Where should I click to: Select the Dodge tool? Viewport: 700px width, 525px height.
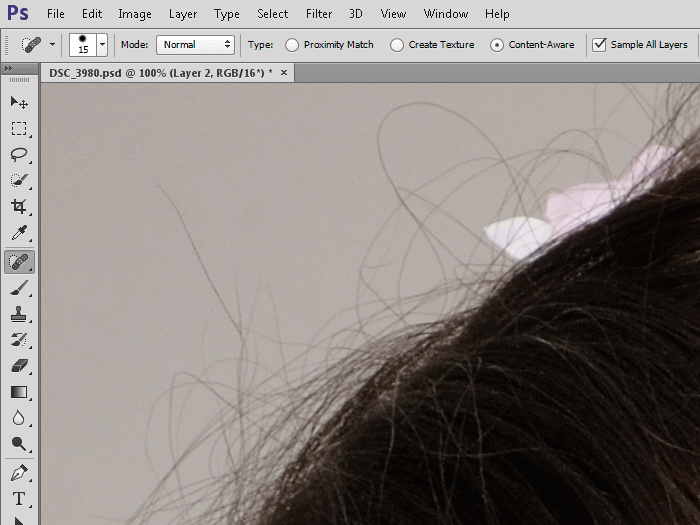point(19,444)
